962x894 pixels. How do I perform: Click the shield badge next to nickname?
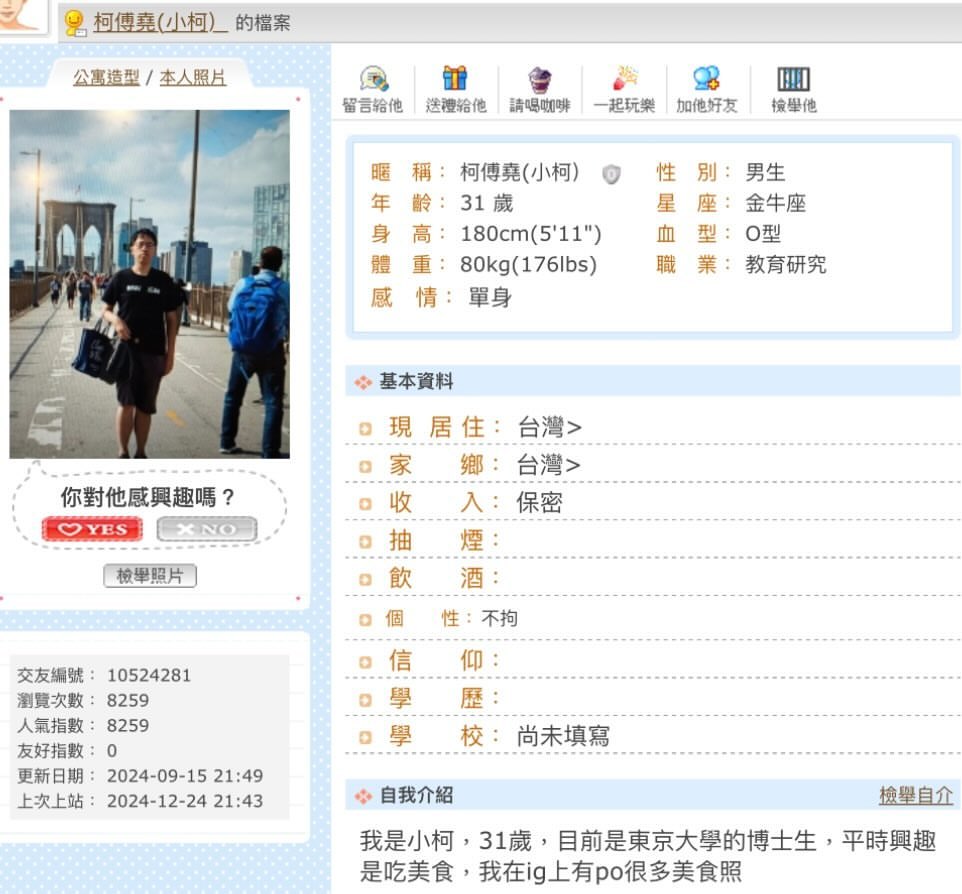click(611, 174)
